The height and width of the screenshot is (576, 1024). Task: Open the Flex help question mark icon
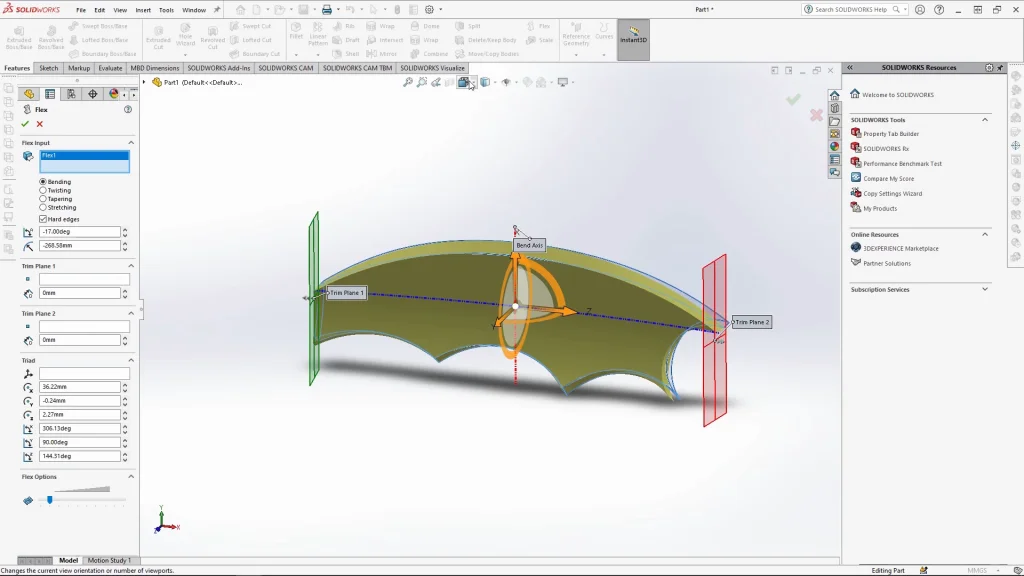click(x=128, y=109)
